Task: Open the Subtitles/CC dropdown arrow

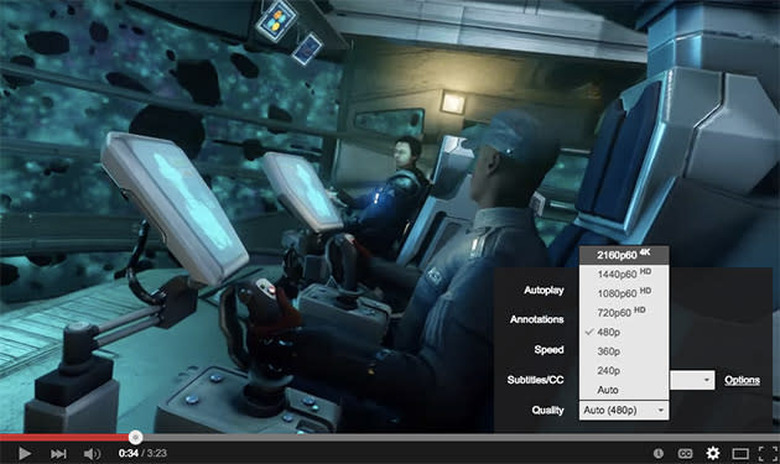Action: tap(707, 380)
